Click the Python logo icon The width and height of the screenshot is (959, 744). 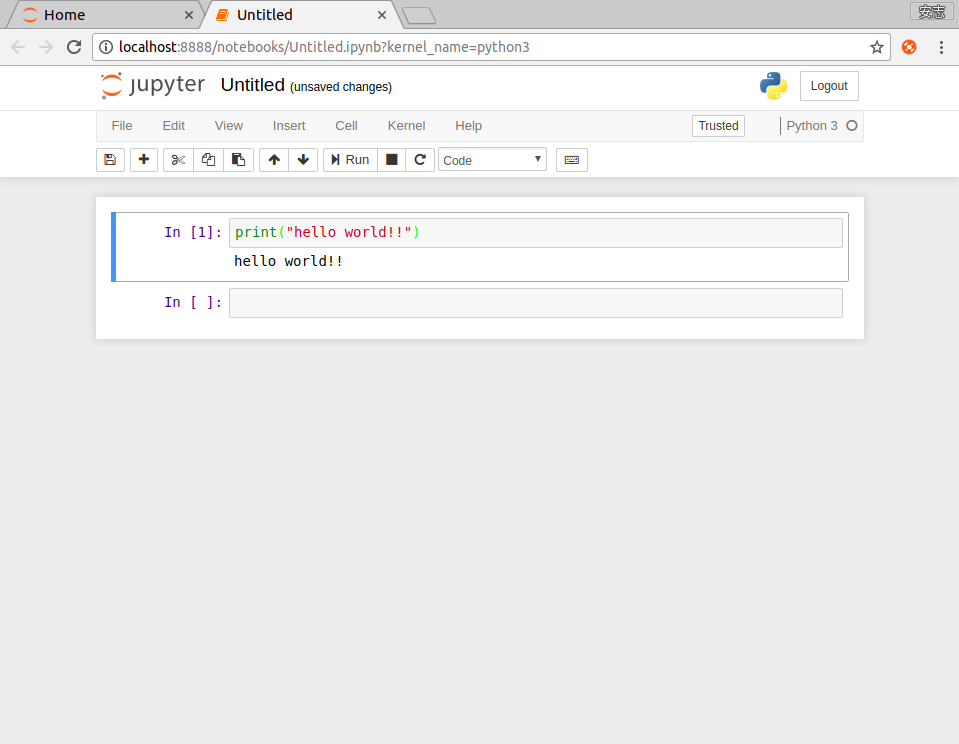pos(774,86)
